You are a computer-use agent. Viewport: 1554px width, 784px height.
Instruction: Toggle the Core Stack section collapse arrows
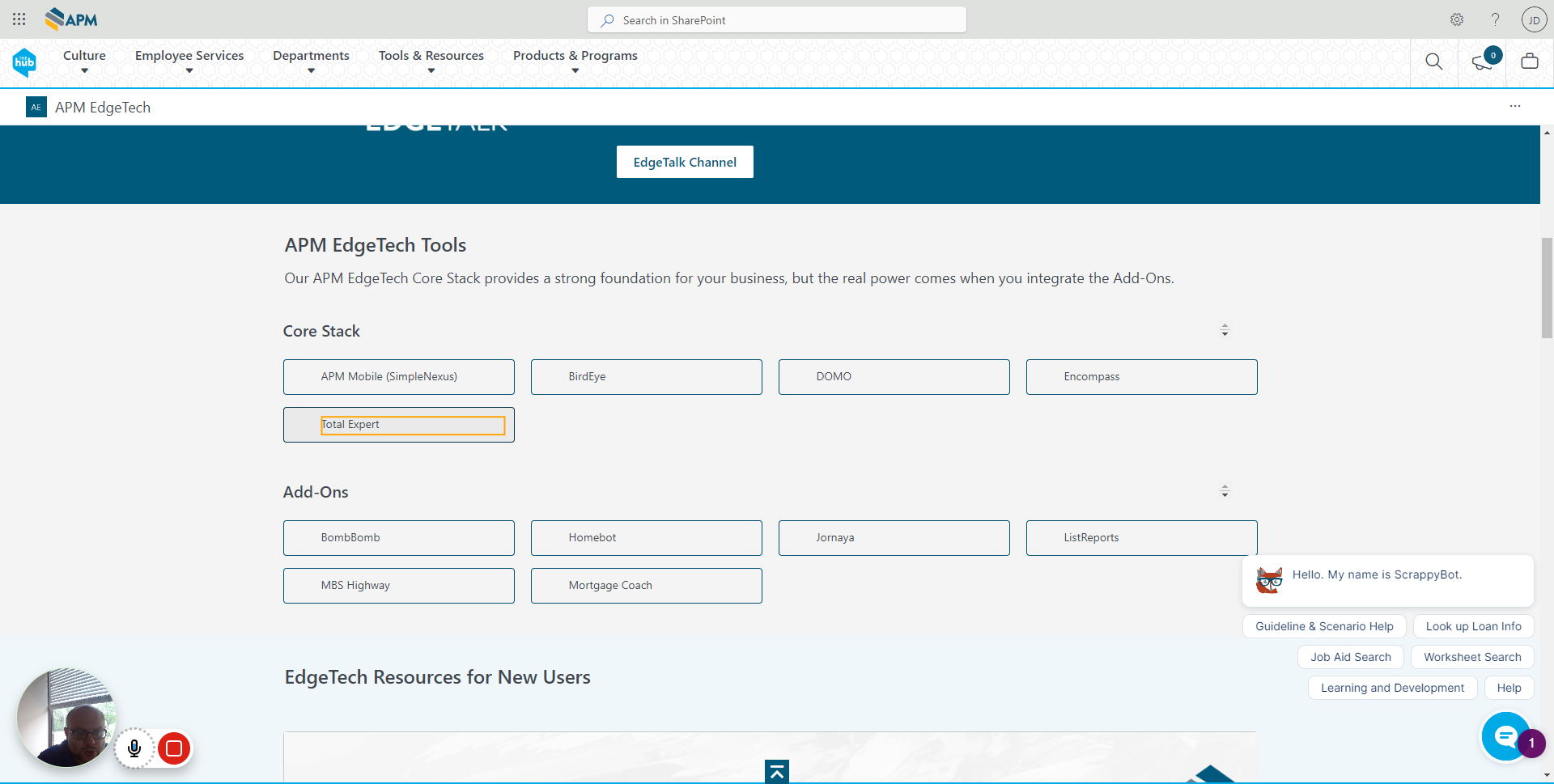point(1225,330)
